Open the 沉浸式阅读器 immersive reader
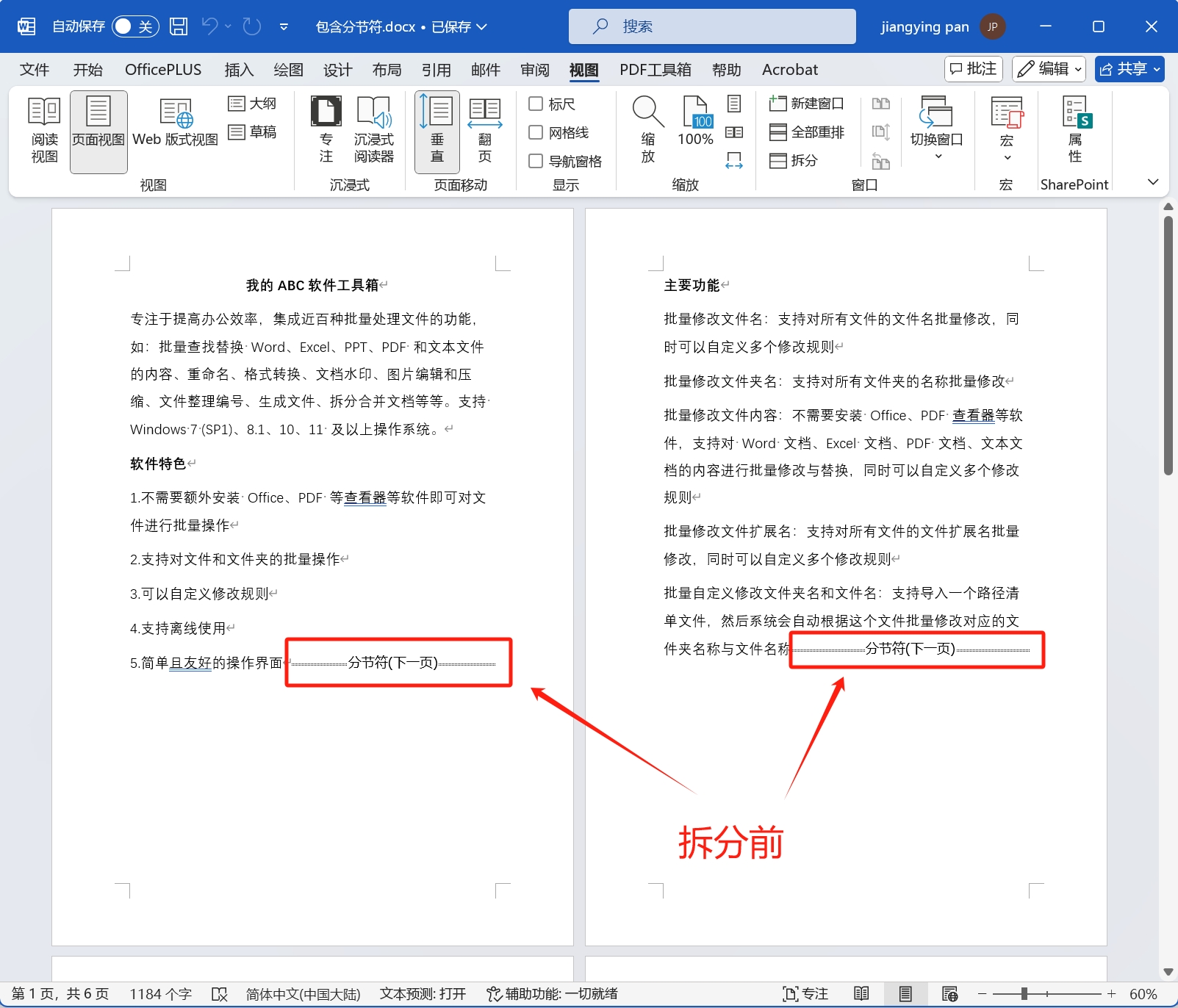1178x1008 pixels. point(374,131)
